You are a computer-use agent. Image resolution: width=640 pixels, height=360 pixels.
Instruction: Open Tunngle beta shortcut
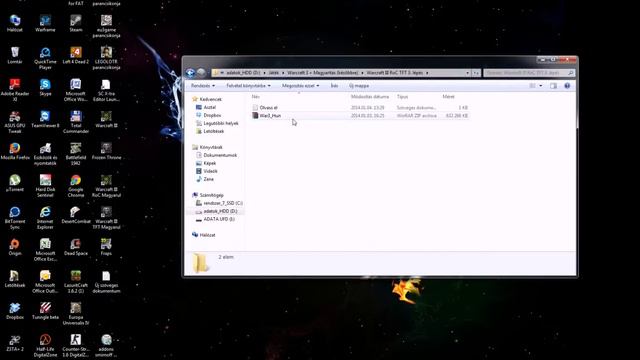[45, 311]
